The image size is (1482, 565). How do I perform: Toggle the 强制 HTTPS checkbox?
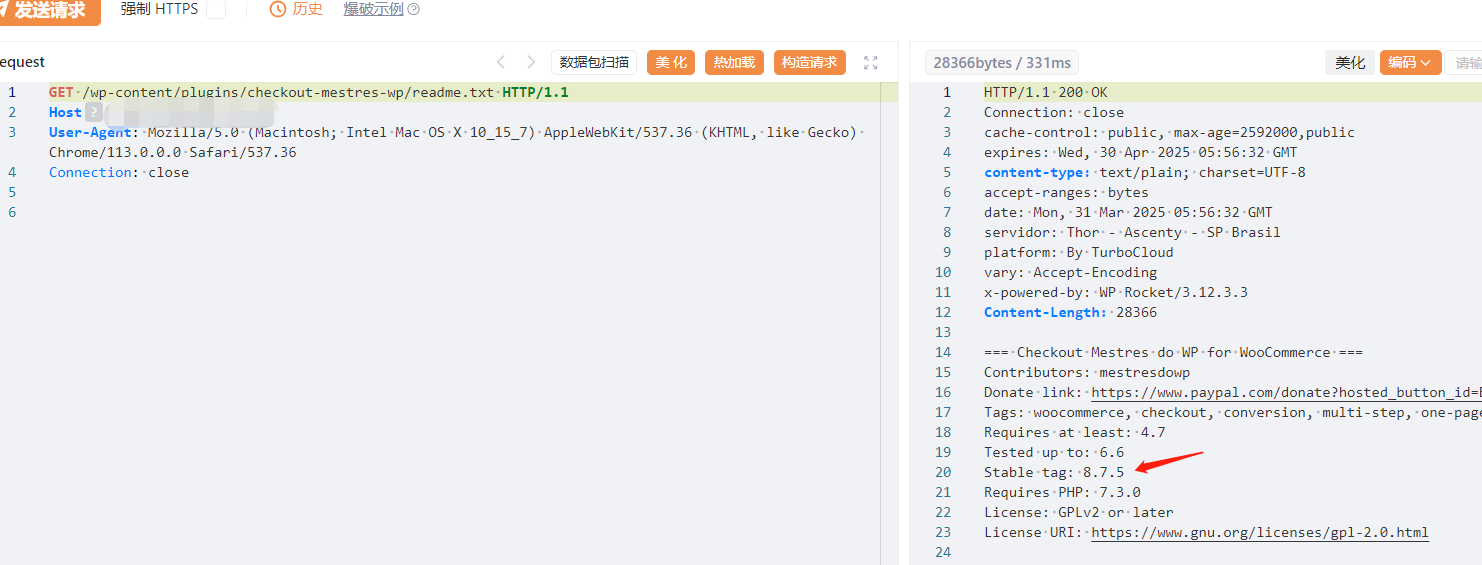216,9
